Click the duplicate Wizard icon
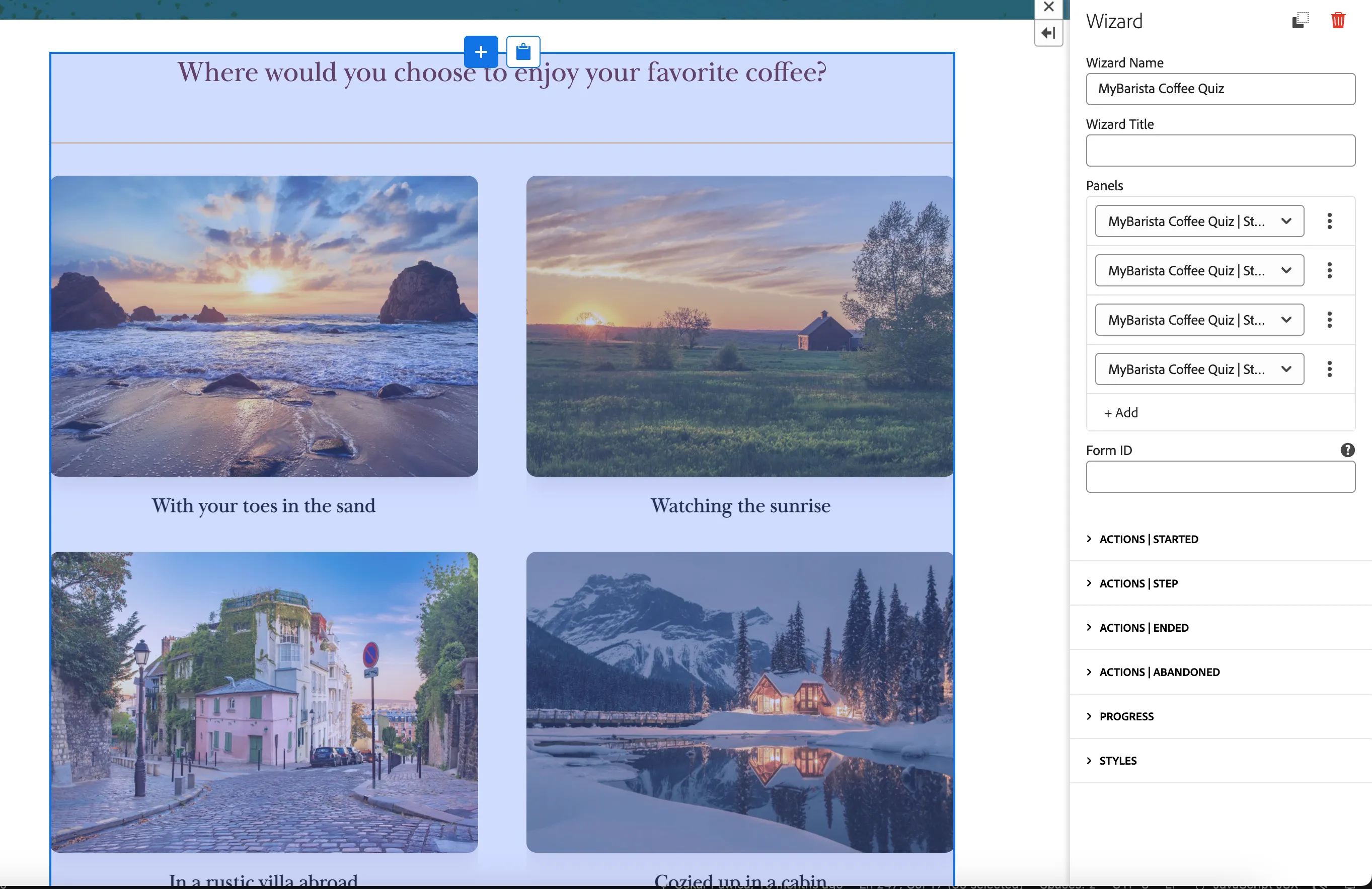Viewport: 1372px width, 889px height. click(1300, 21)
